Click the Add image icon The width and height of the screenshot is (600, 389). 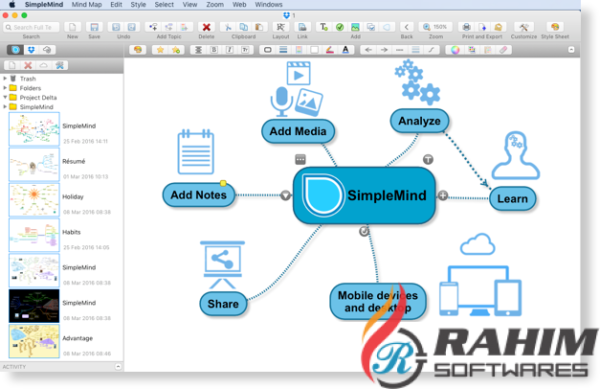pyautogui.click(x=355, y=27)
